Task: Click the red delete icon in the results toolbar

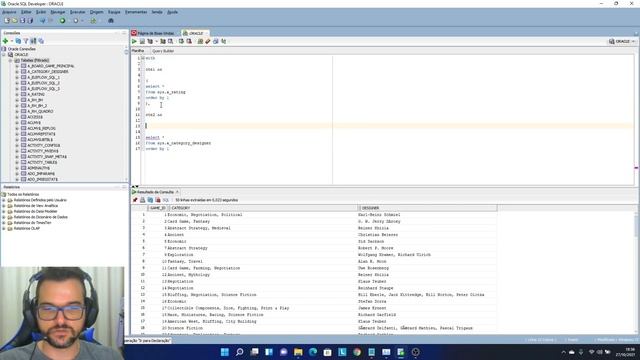Action: (x=158, y=200)
